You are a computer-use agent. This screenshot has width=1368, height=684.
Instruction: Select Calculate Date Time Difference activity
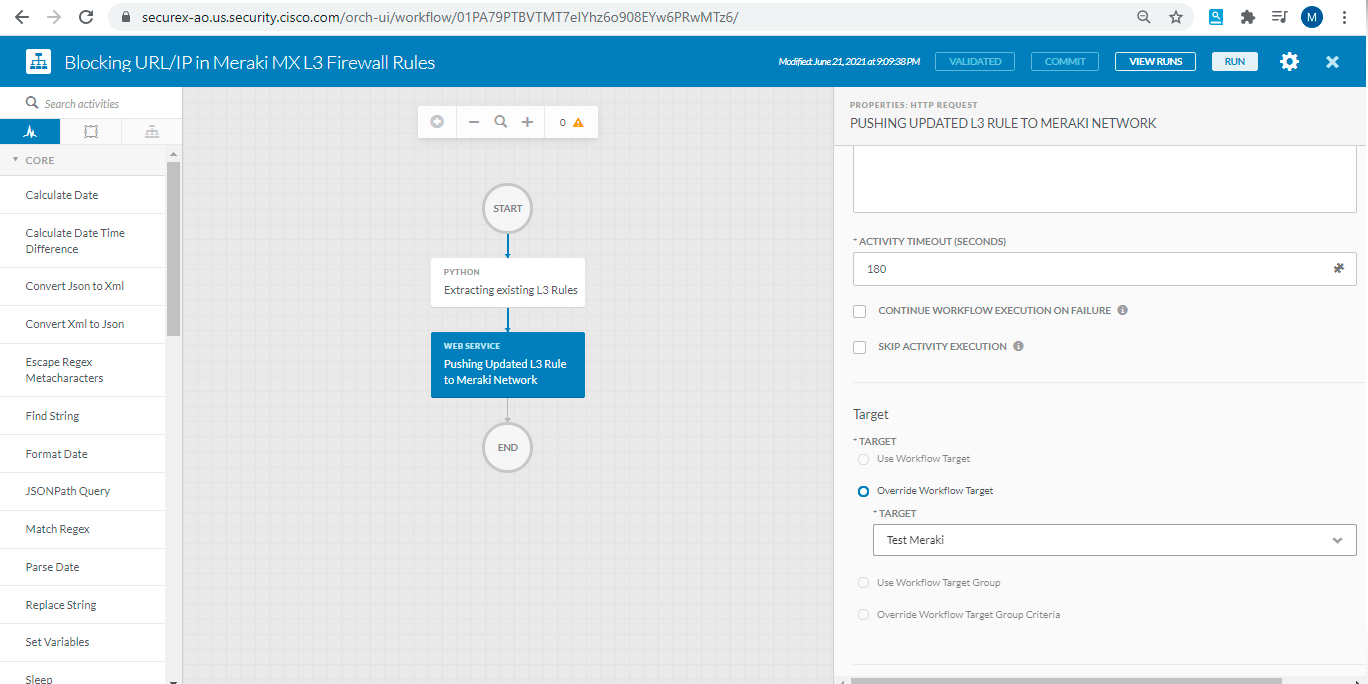tap(83, 241)
